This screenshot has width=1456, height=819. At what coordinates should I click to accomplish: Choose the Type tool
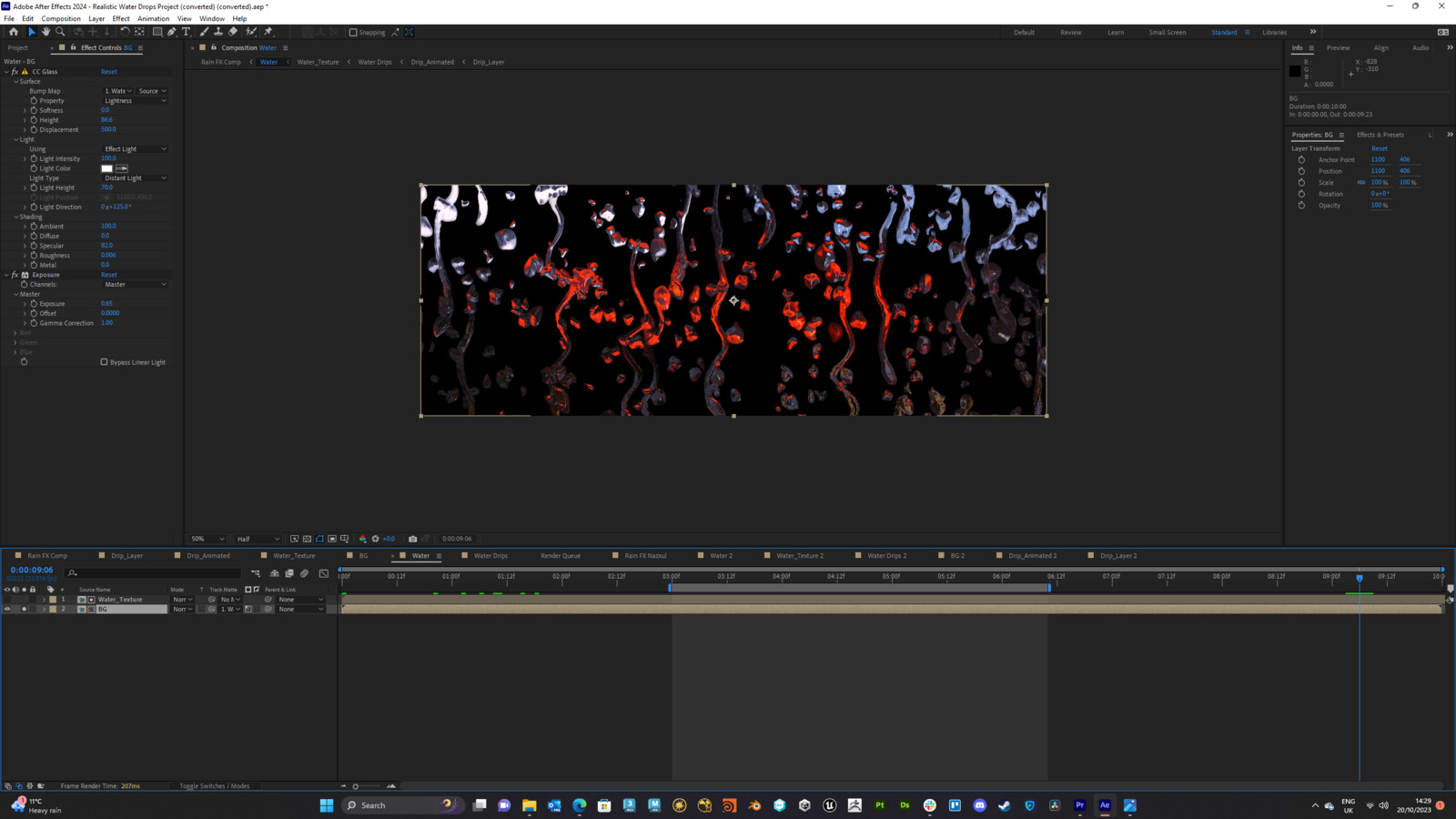point(187,32)
